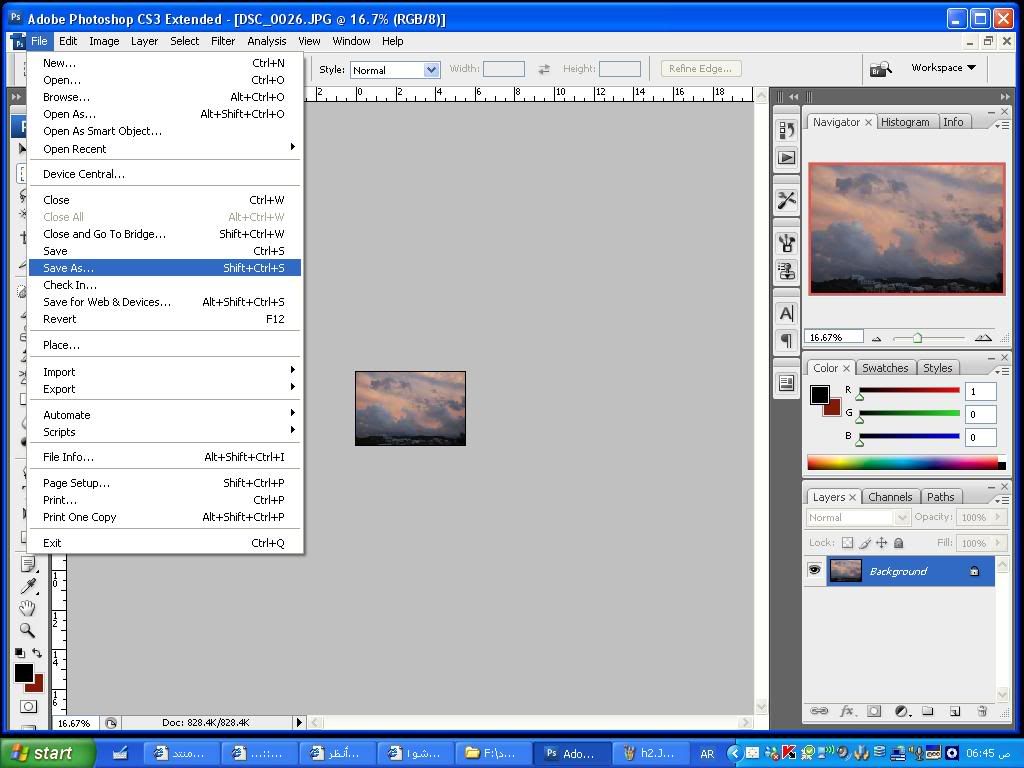Click the trash icon in Layers panel
1024x768 pixels.
982,711
